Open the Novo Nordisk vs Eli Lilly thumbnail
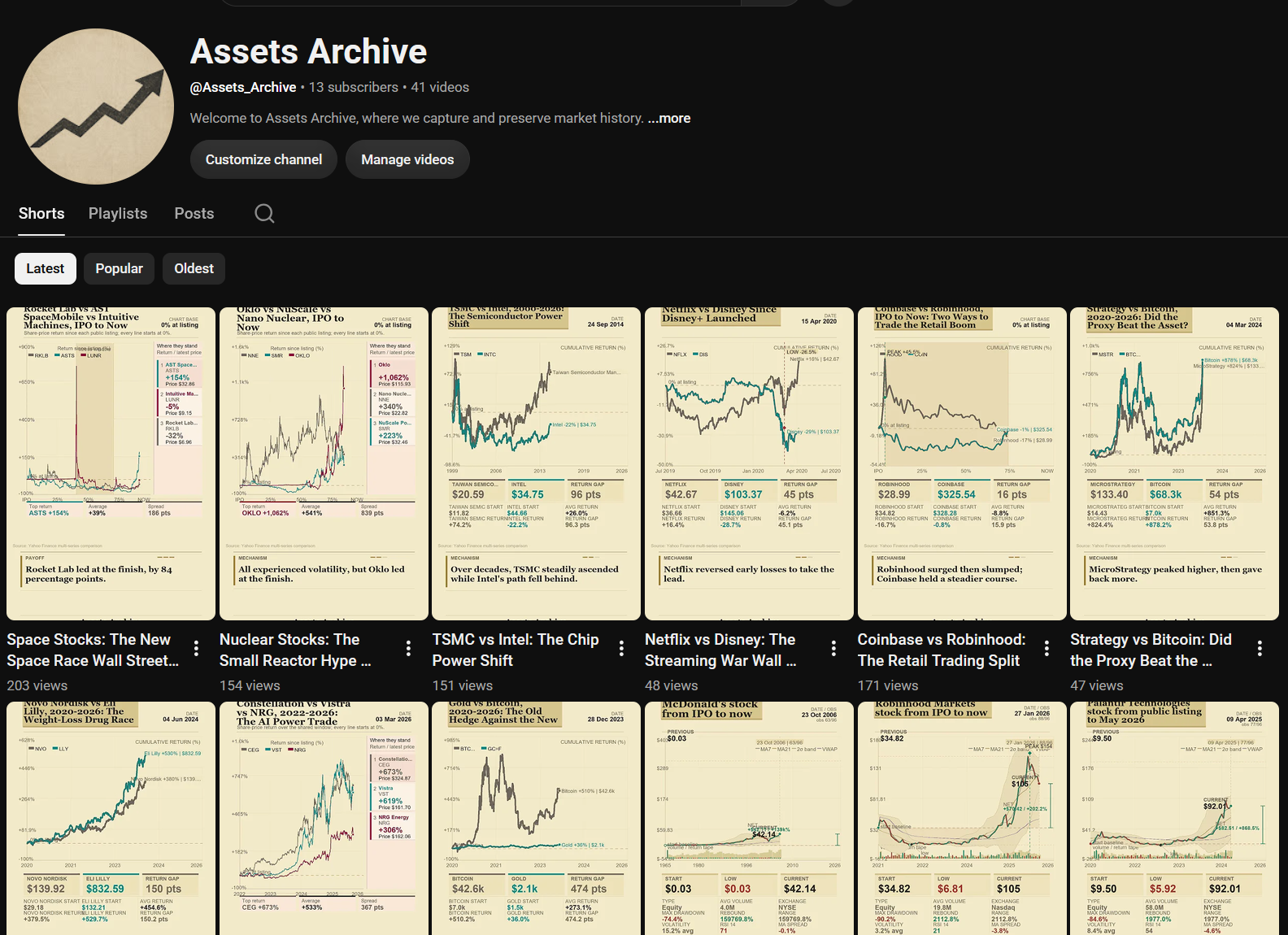The height and width of the screenshot is (935, 1288). [111, 818]
